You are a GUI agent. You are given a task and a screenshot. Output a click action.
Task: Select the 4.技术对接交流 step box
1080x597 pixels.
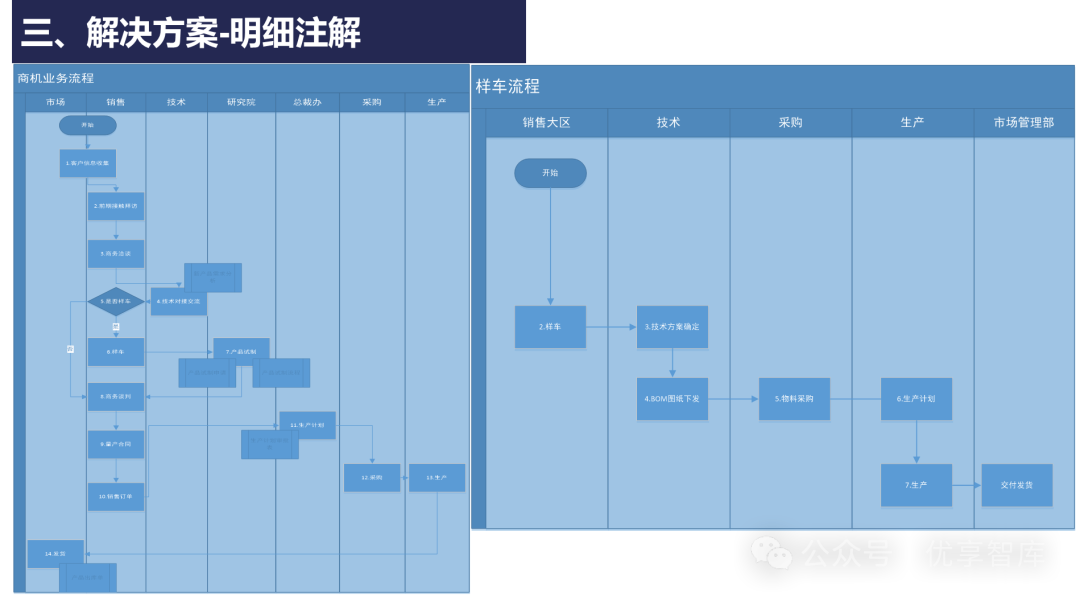[178, 302]
